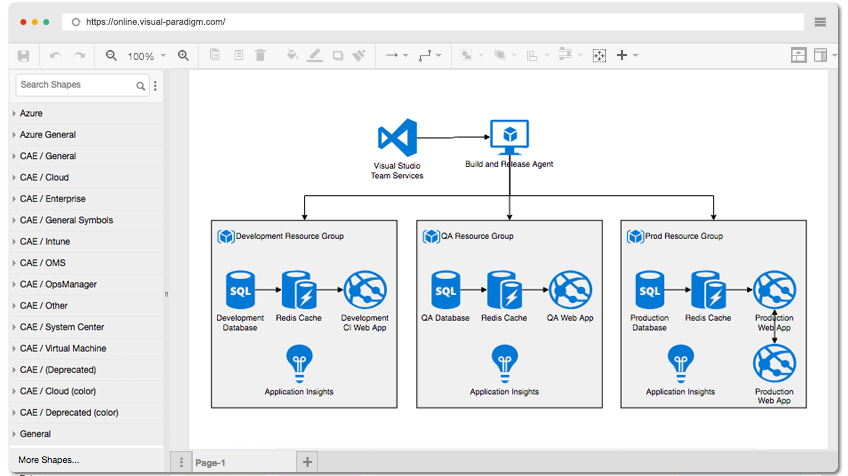Click the Development Resource Group label
Image resolution: width=848 pixels, height=476 pixels.
coord(290,236)
